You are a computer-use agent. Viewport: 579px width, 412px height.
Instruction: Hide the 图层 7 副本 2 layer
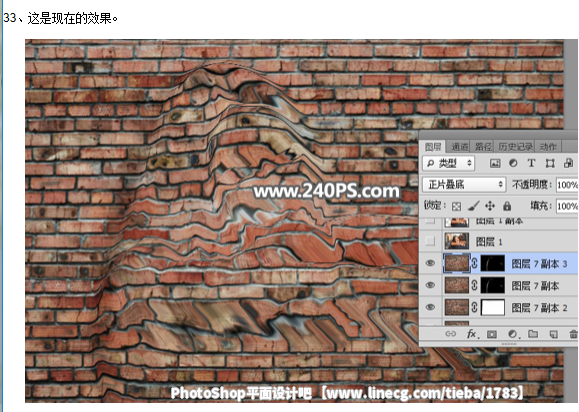click(x=430, y=307)
